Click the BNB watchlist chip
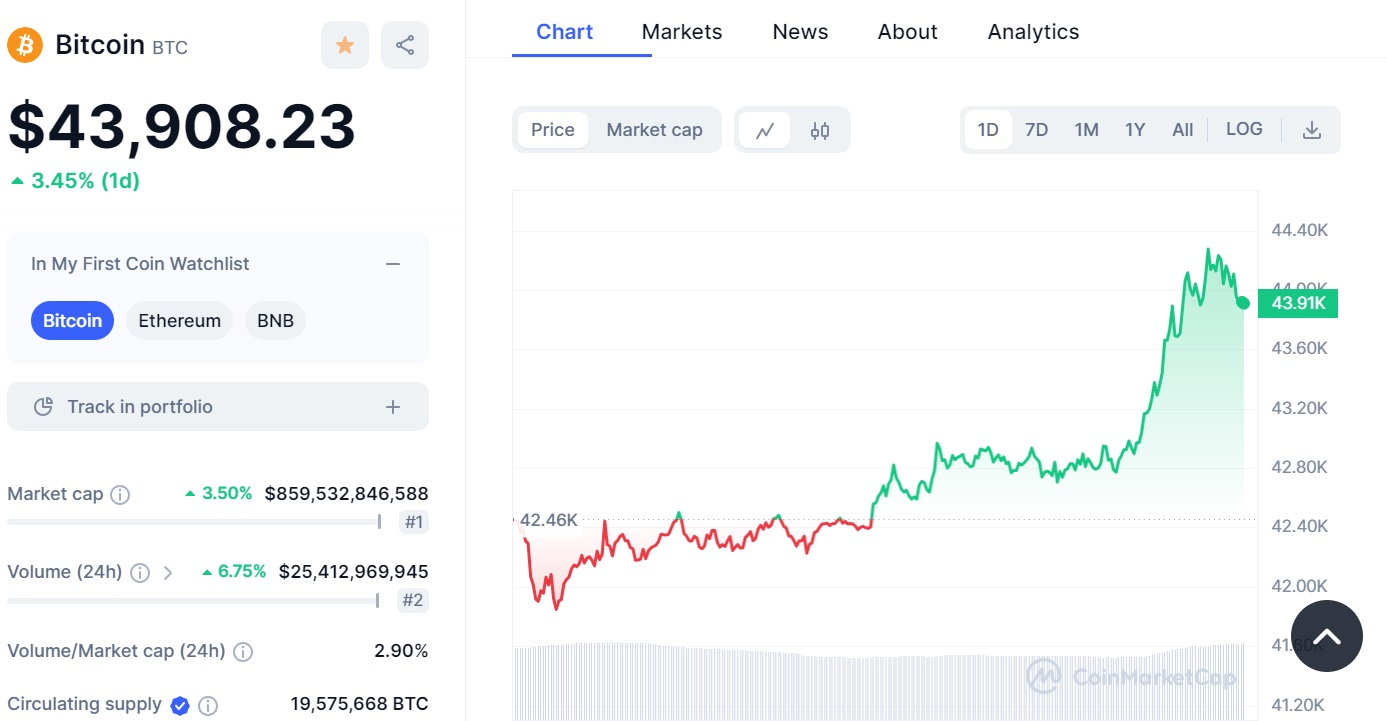This screenshot has height=721, width=1387. [x=275, y=321]
